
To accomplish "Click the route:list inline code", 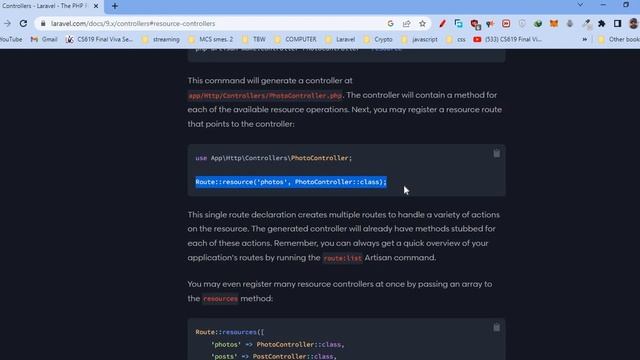I will point(342,258).
